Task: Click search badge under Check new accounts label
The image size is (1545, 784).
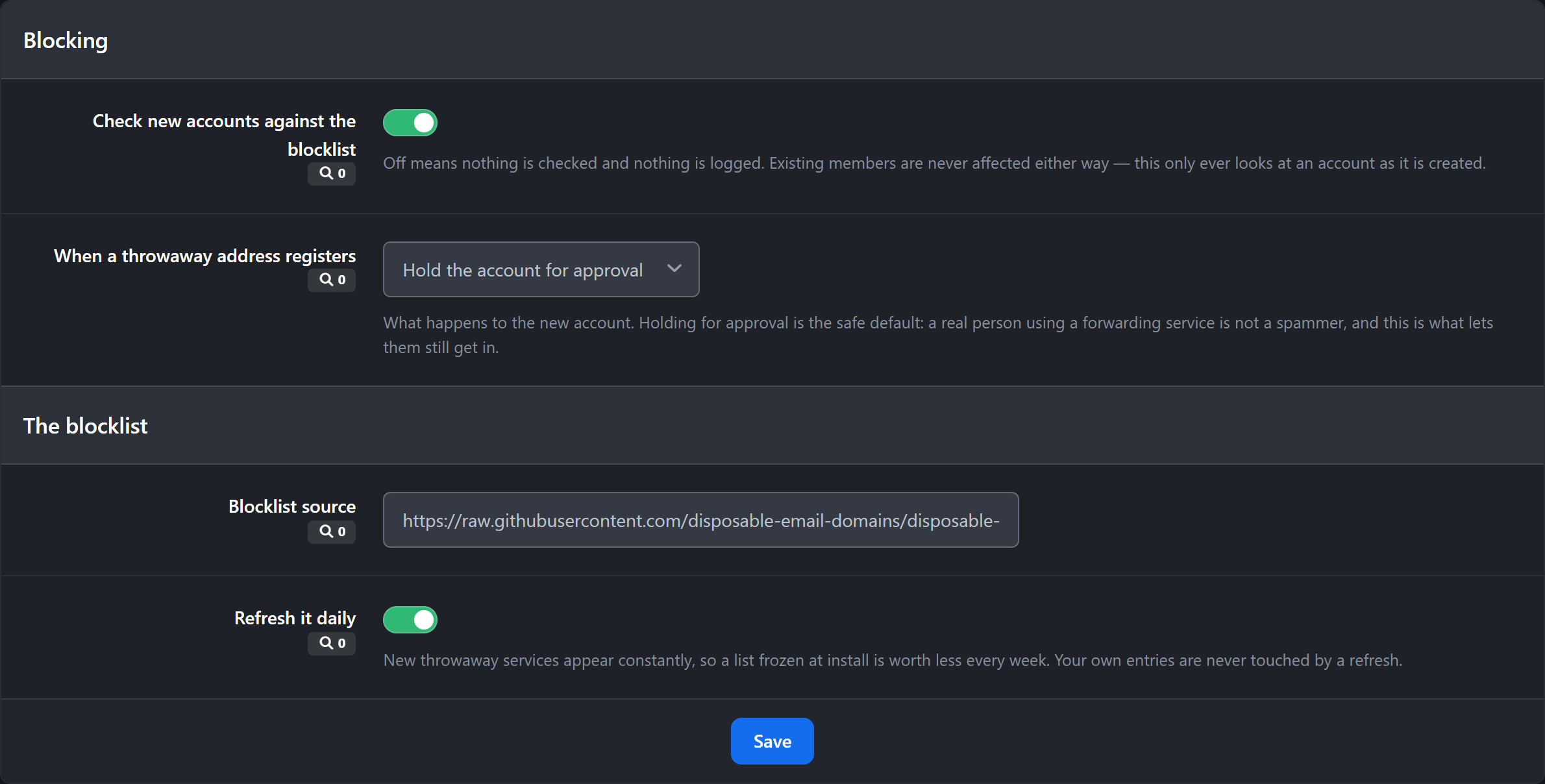Action: (x=332, y=173)
